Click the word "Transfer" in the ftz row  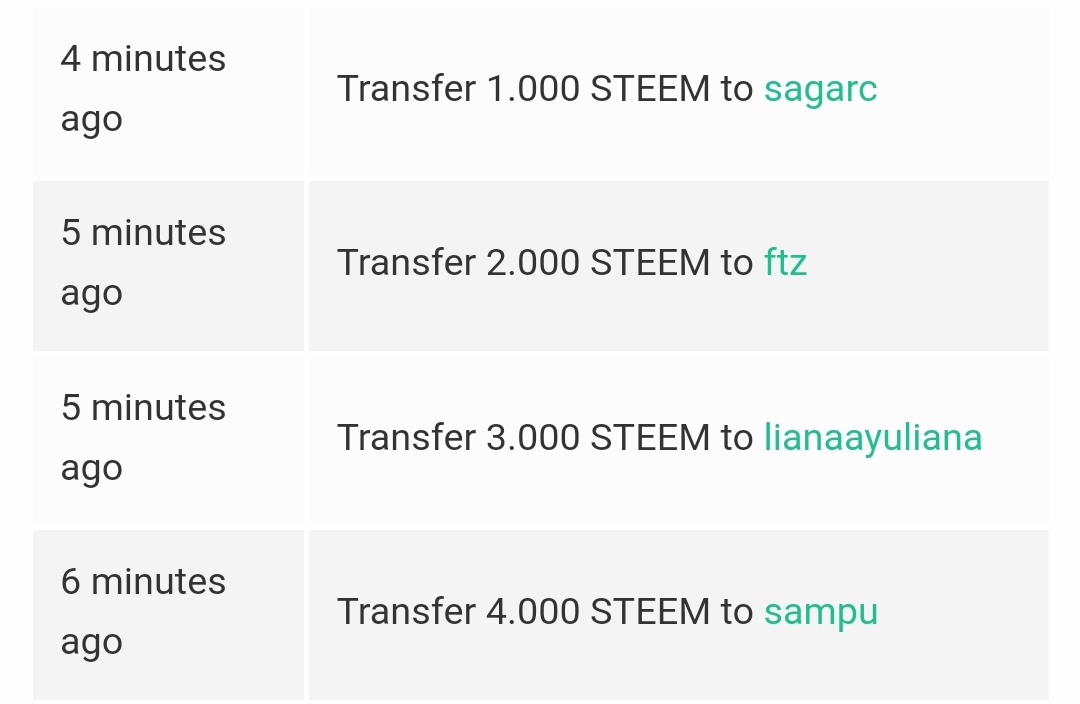[406, 263]
